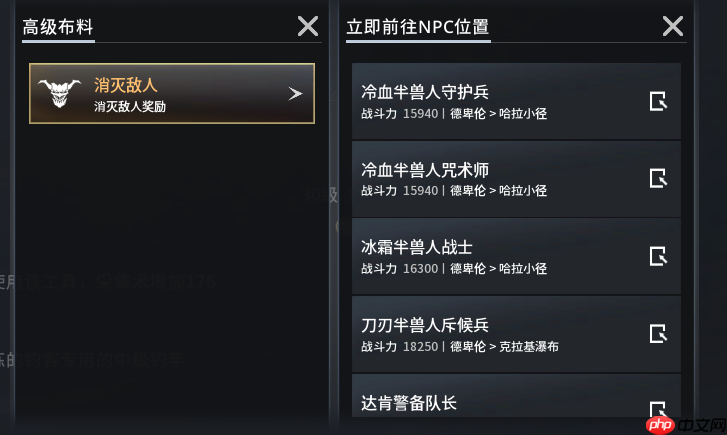Image resolution: width=727 pixels, height=435 pixels.
Task: Click go-to icon for 冰霜半兽人战士
Action: tap(658, 256)
